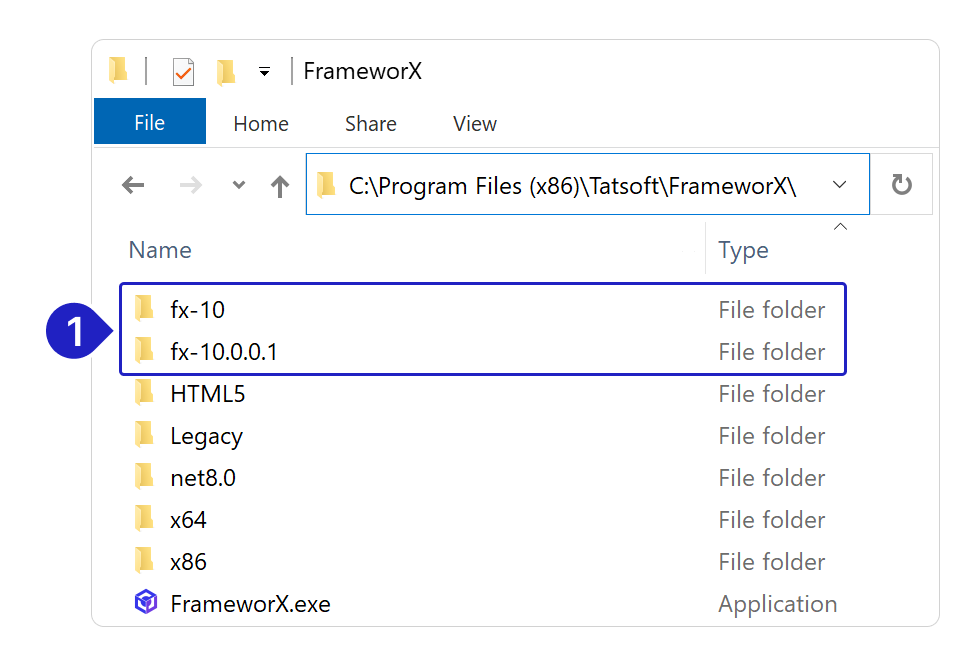Image resolution: width=979 pixels, height=666 pixels.
Task: Click the folder icon next to HTML5
Action: pyautogui.click(x=146, y=393)
